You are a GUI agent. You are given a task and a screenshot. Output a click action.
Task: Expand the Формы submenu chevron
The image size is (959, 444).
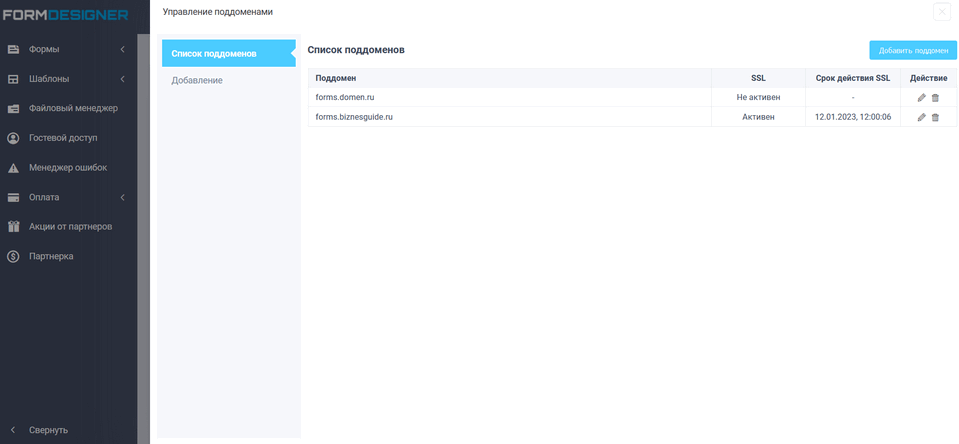click(x=122, y=49)
